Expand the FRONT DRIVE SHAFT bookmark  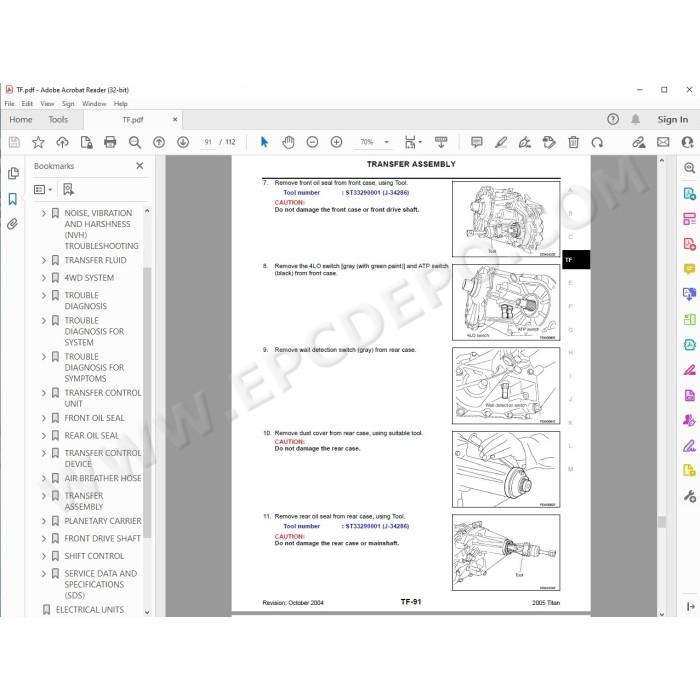[44, 538]
